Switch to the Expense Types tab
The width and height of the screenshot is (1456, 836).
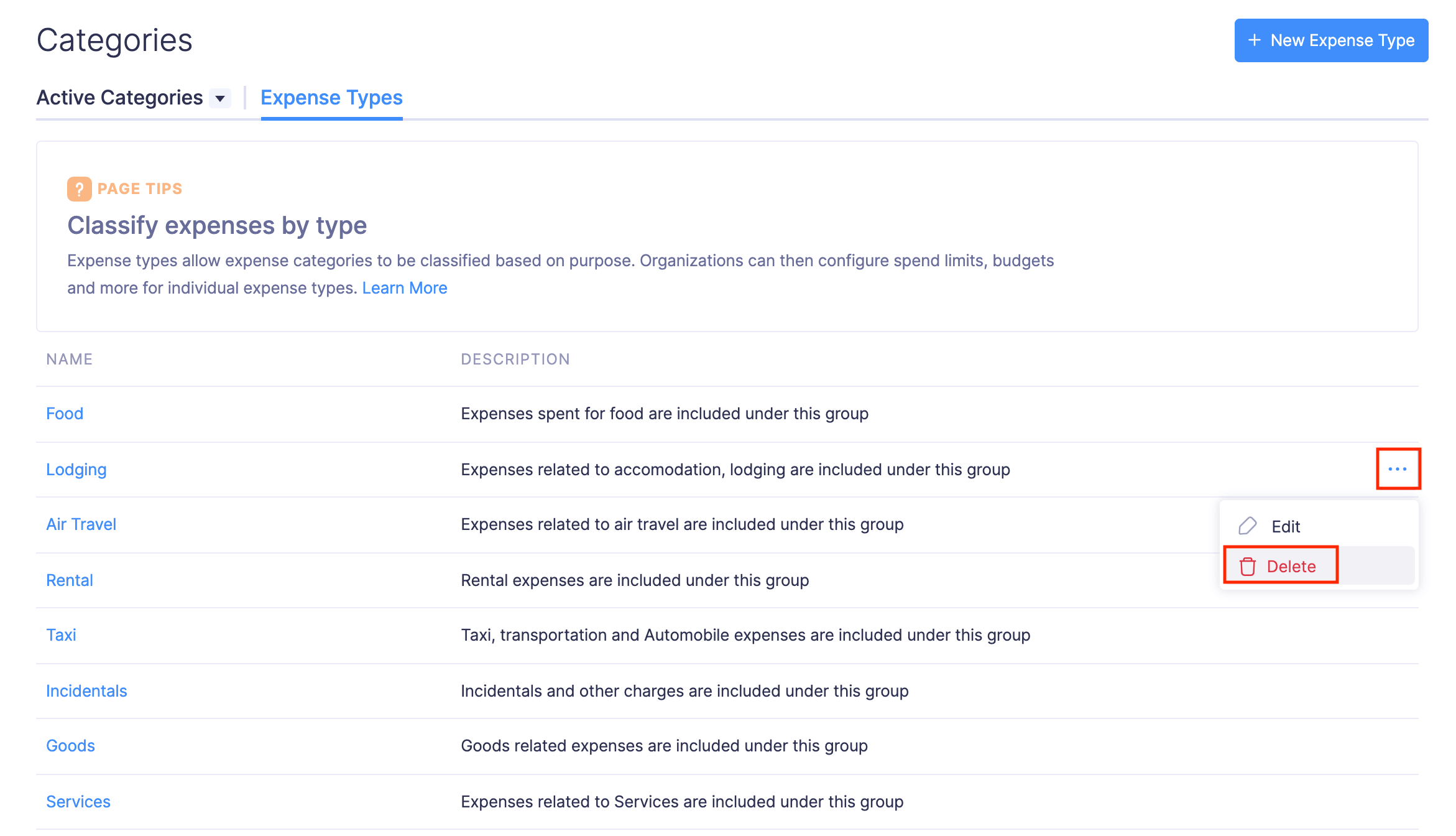(331, 98)
